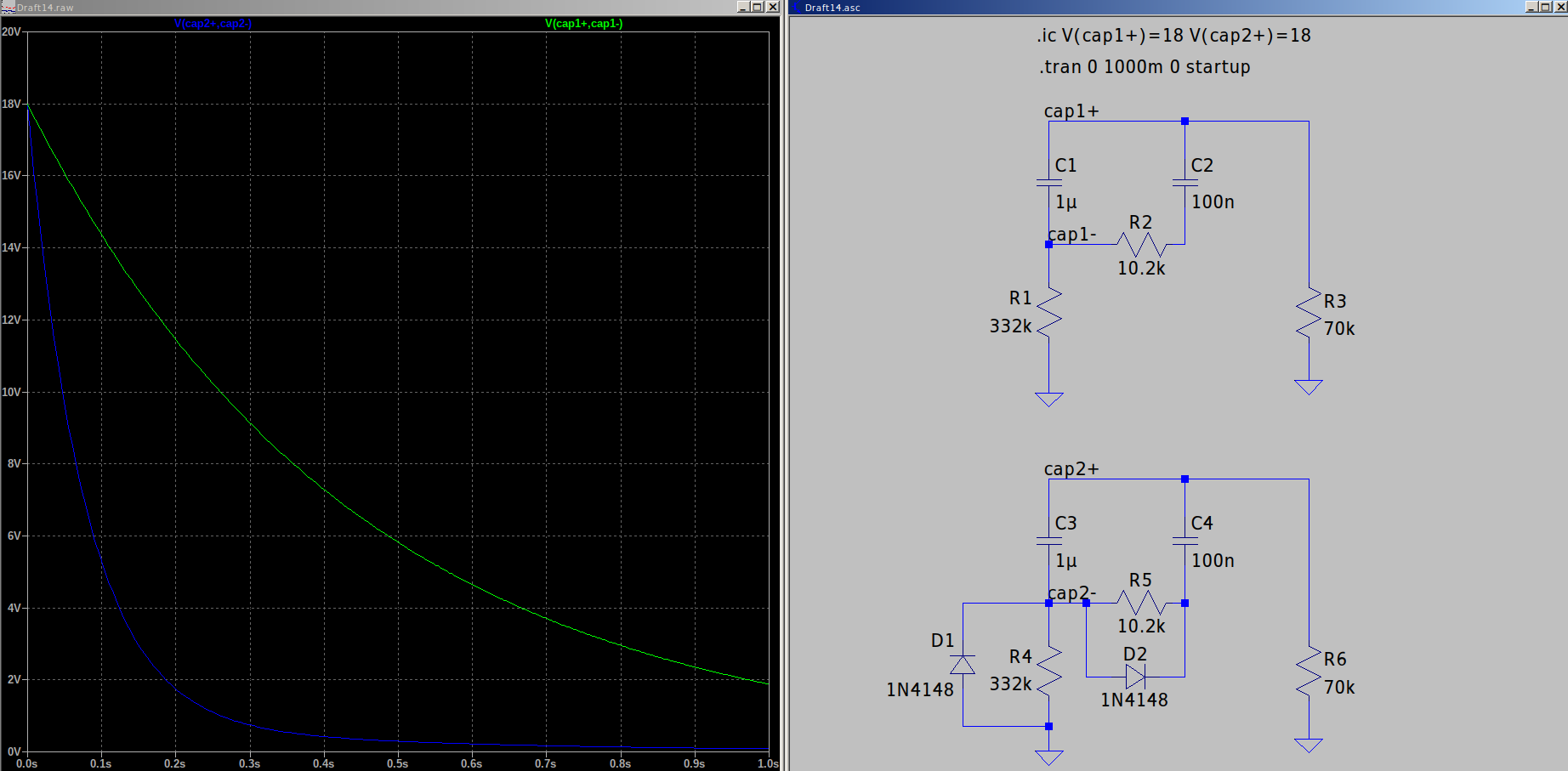This screenshot has width=1568, height=771.
Task: Minimize the Draft14.asc schematic window
Action: (1531, 7)
